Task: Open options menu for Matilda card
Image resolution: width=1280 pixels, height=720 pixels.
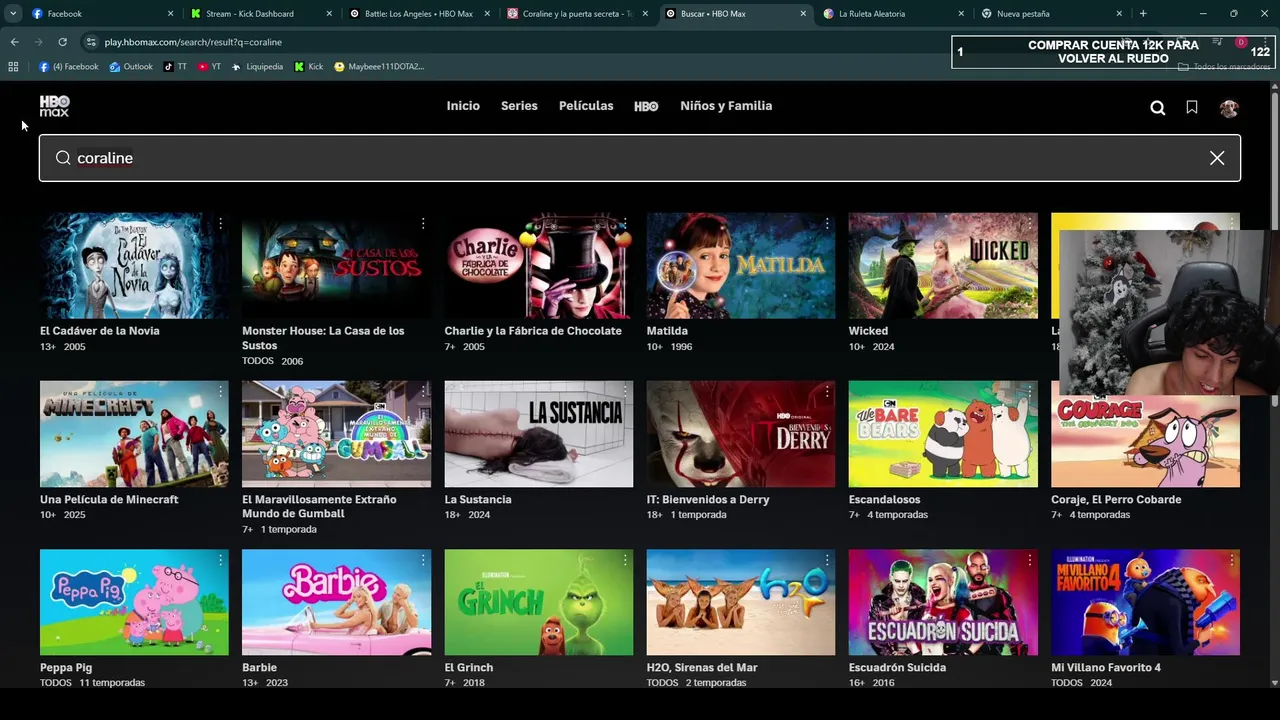Action: (827, 224)
